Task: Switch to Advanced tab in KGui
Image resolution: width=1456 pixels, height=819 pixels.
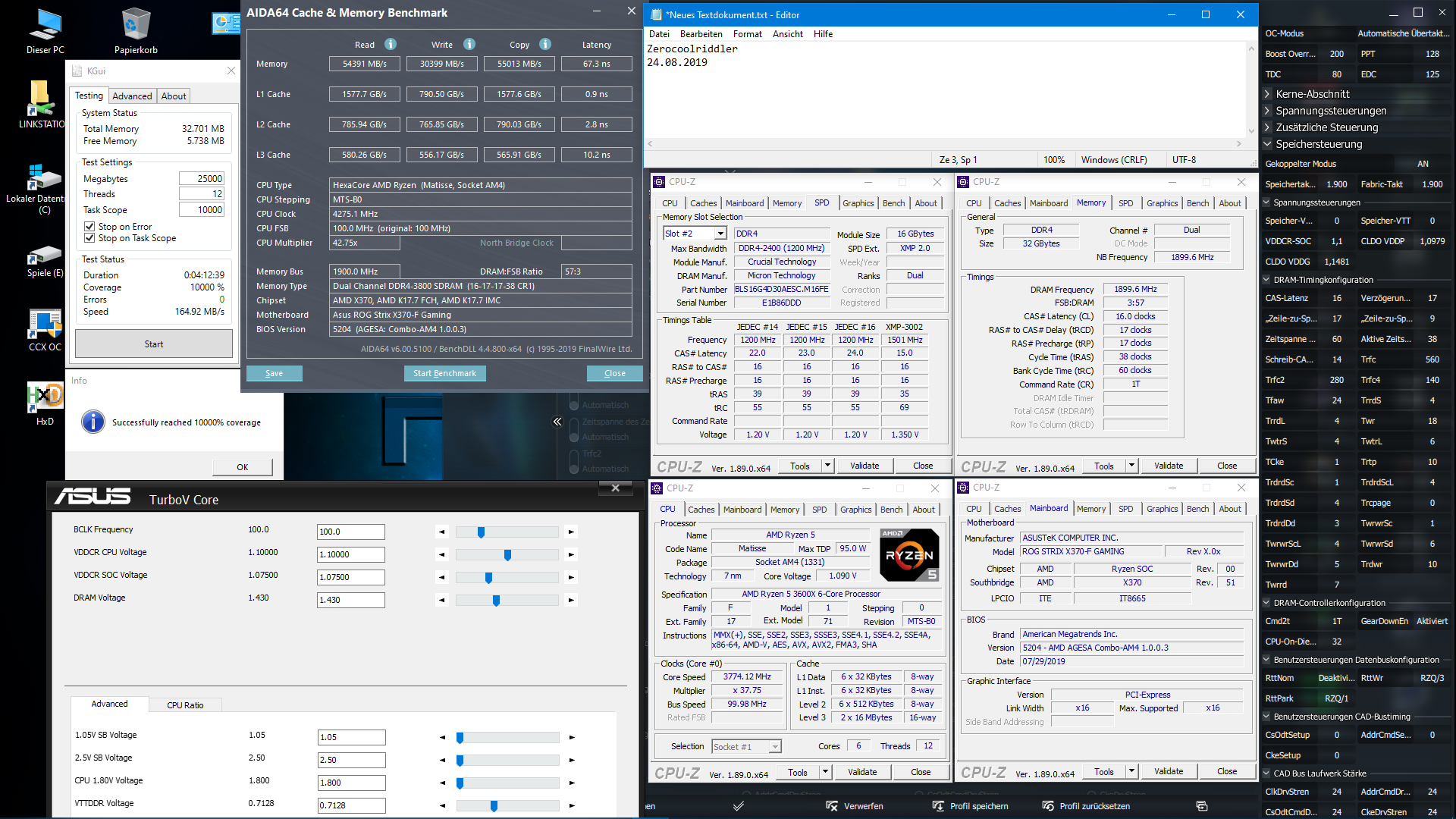Action: click(x=132, y=96)
